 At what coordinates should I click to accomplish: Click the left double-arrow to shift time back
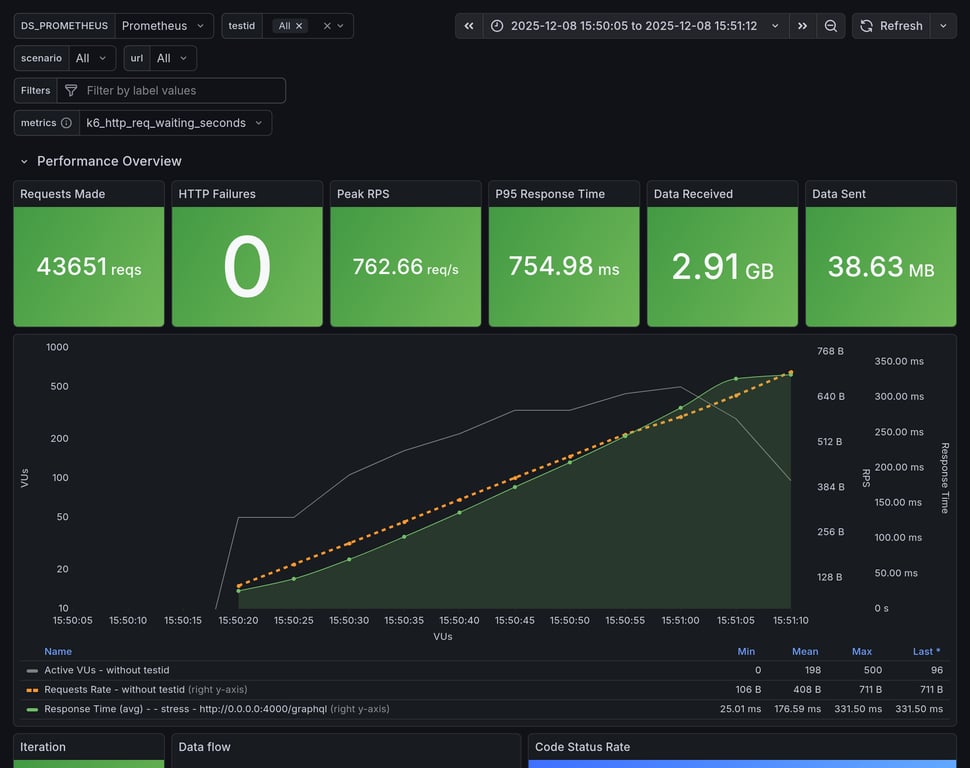click(x=468, y=25)
